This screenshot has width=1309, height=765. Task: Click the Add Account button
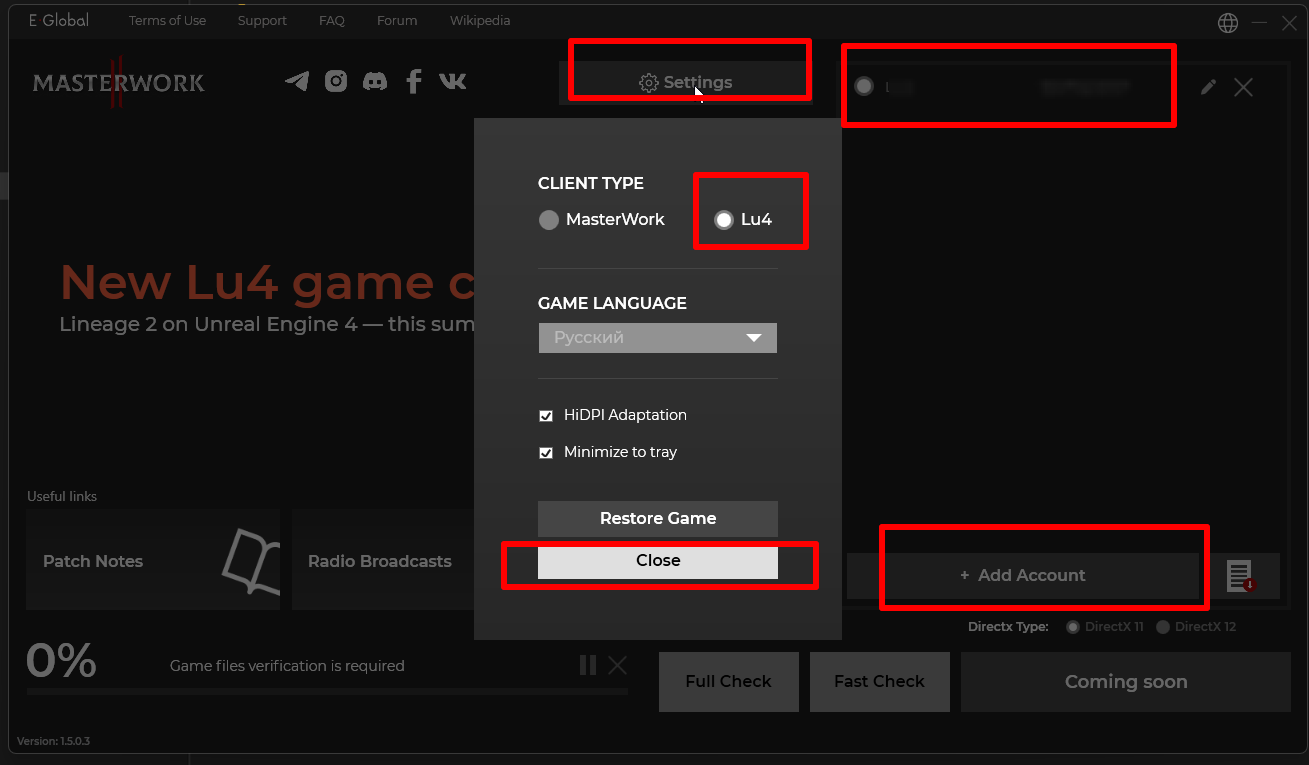pos(1022,576)
